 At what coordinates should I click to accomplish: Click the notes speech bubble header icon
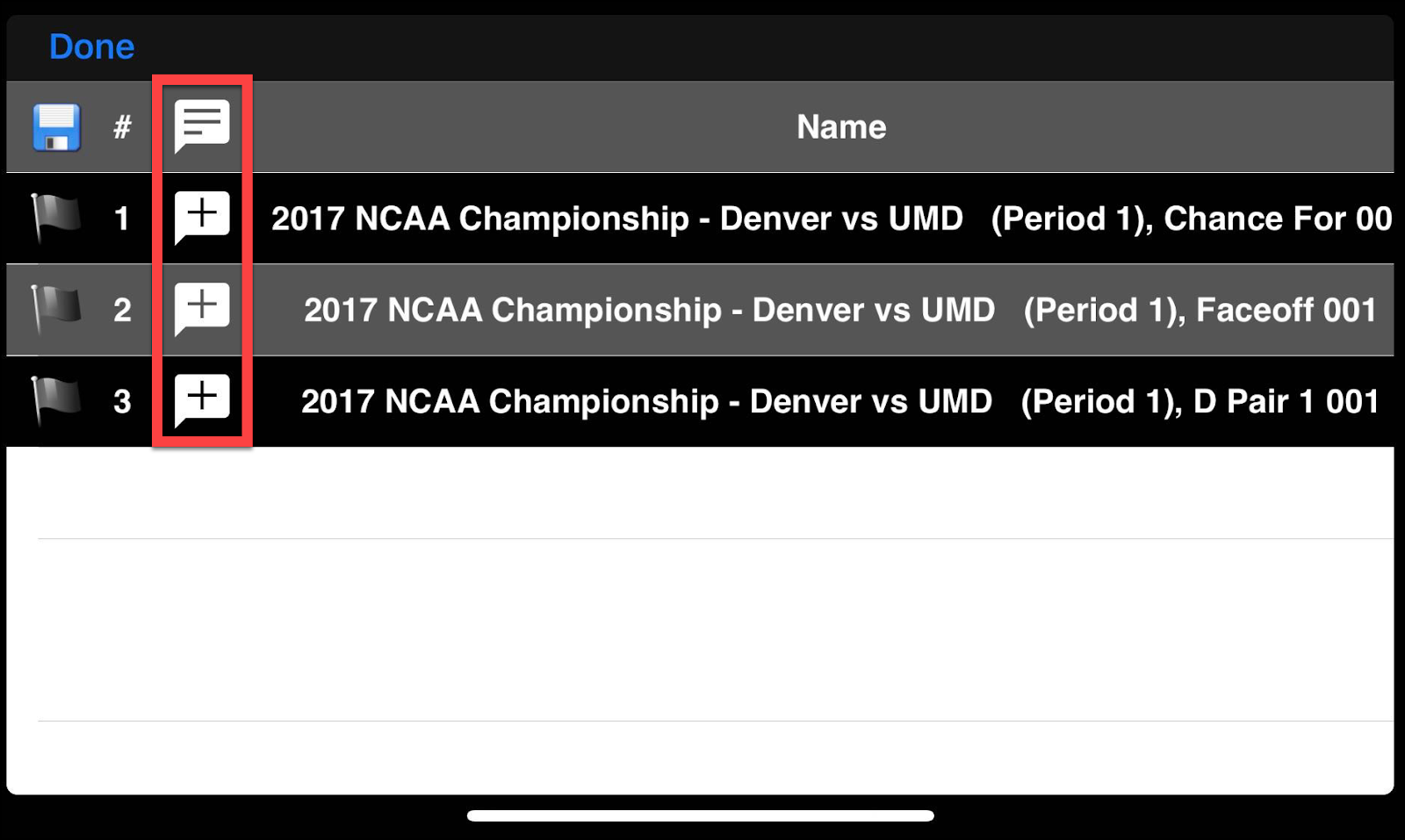[202, 126]
